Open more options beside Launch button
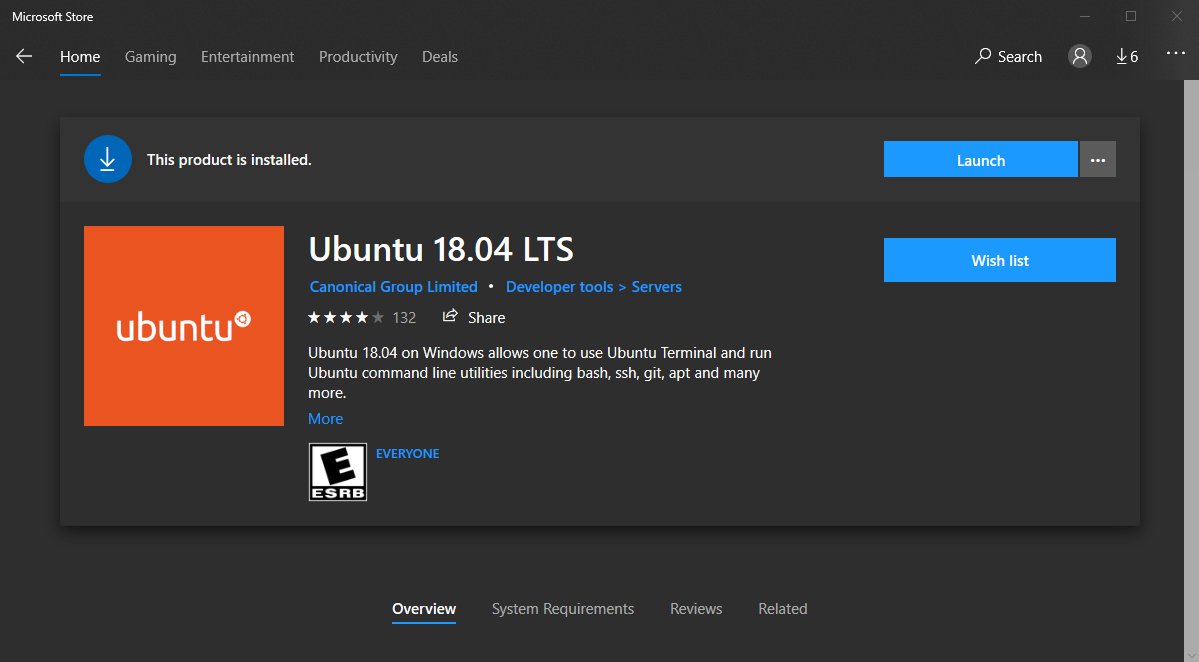 tap(1098, 160)
